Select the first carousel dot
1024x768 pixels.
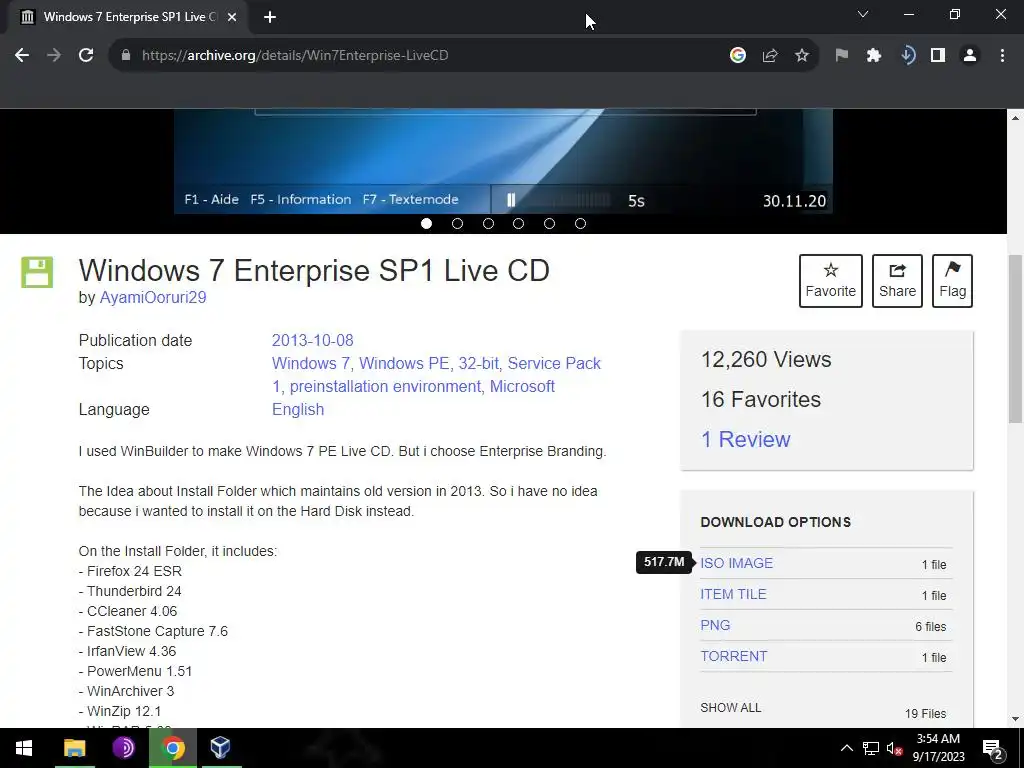coord(426,223)
